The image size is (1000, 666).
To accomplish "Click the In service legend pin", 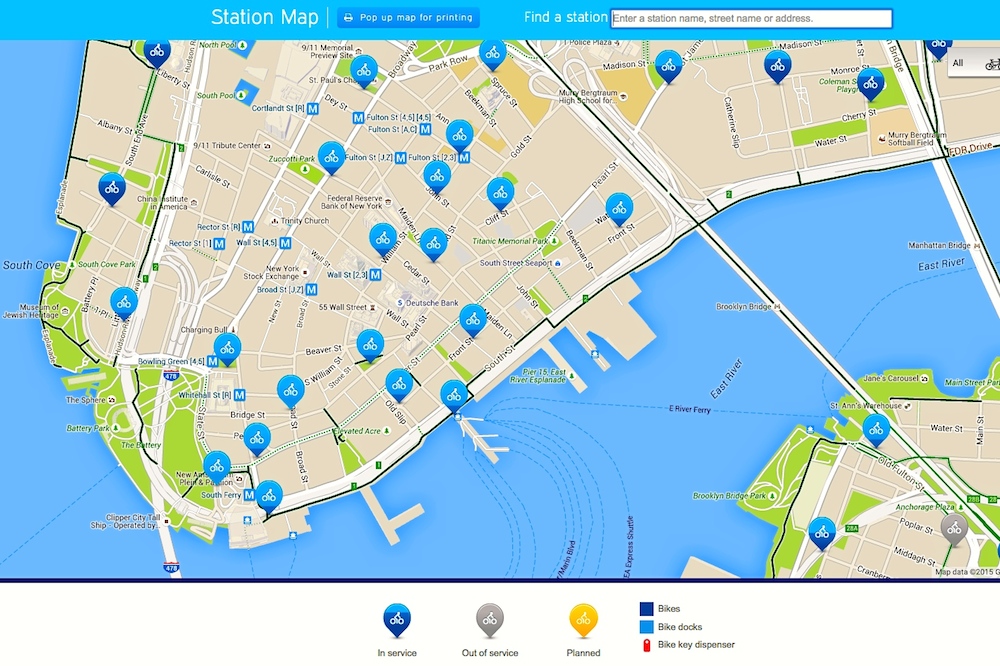I will click(397, 619).
